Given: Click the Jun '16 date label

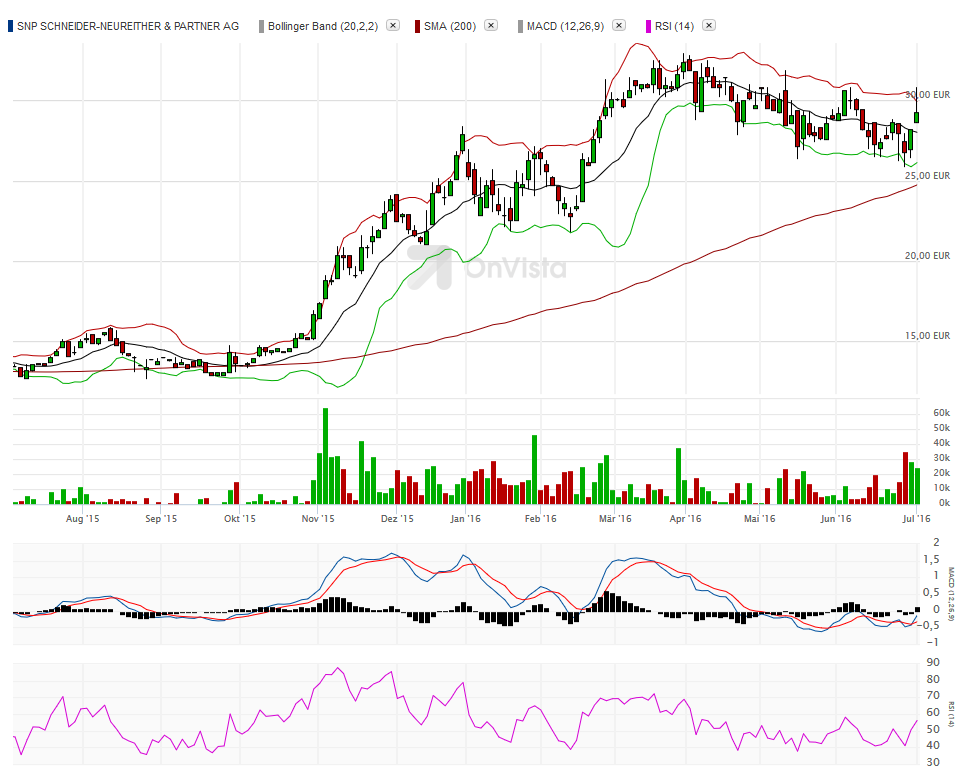Looking at the screenshot, I should pyautogui.click(x=836, y=519).
